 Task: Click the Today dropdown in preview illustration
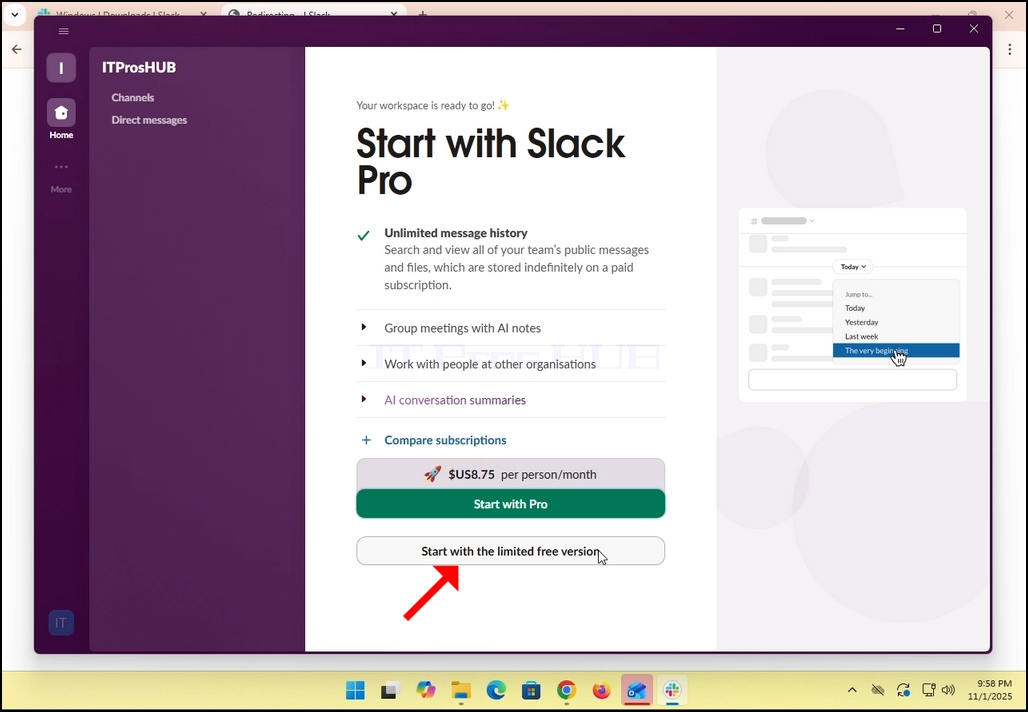coord(853,267)
